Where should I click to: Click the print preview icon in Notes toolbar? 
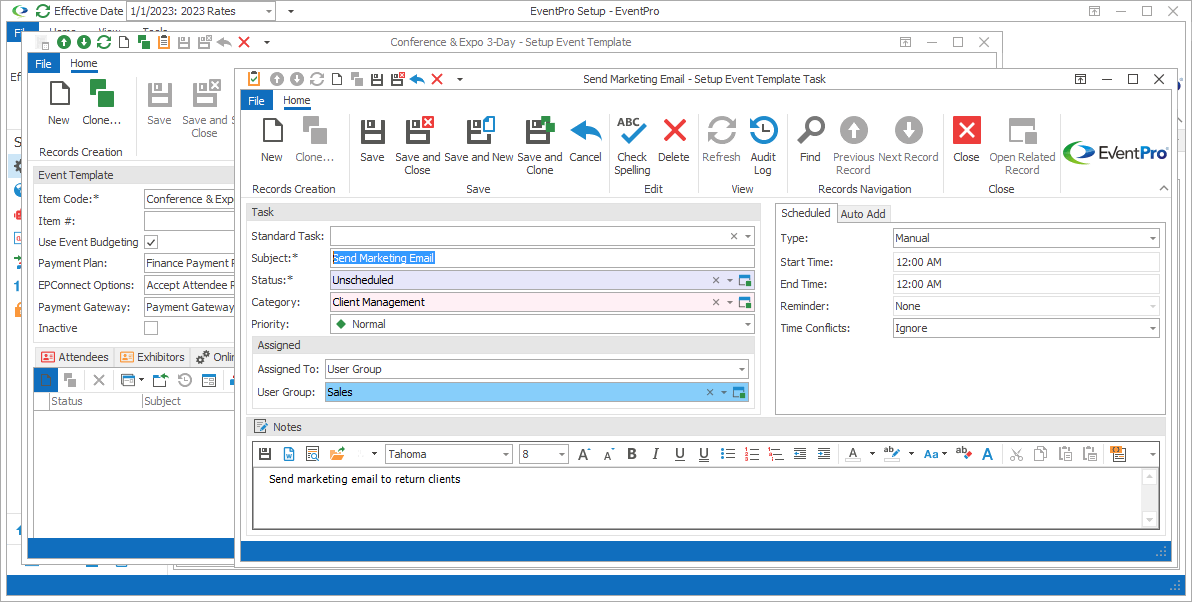(x=312, y=454)
